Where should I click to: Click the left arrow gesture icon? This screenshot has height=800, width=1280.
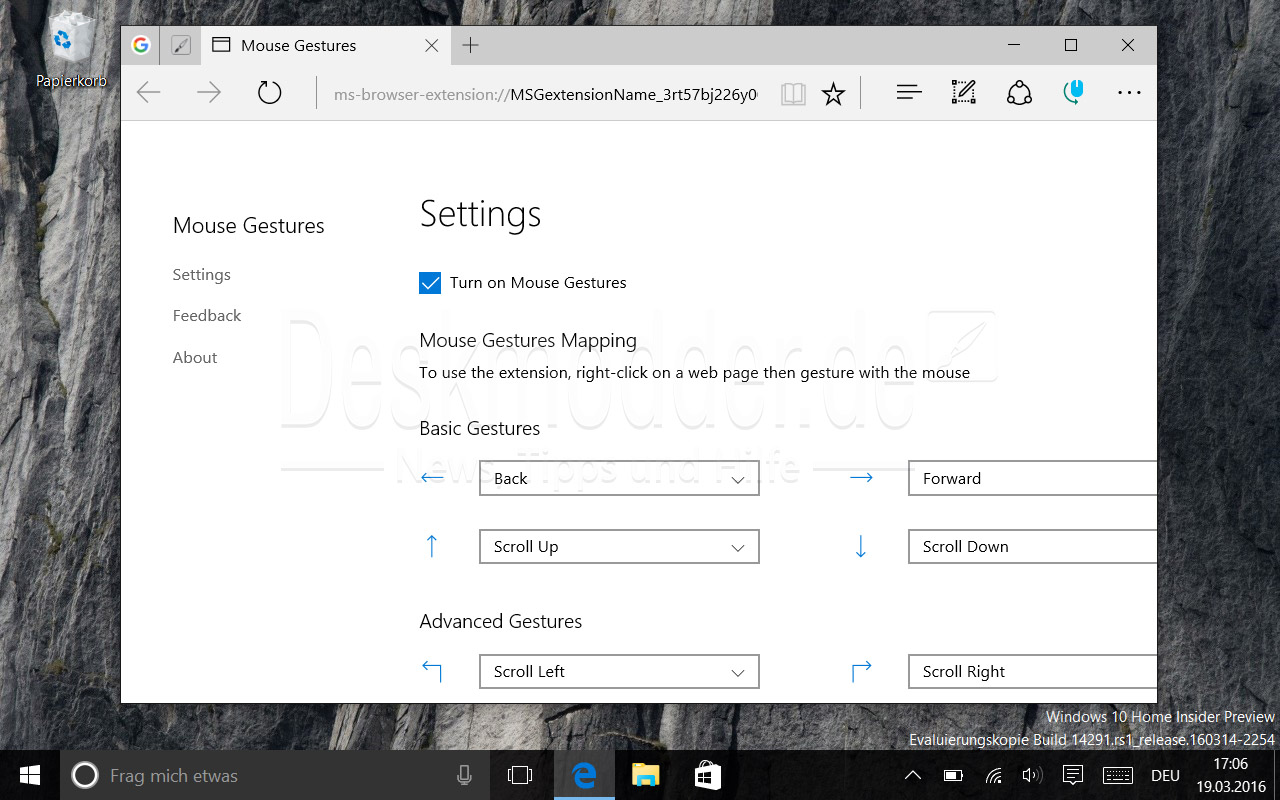click(x=432, y=478)
